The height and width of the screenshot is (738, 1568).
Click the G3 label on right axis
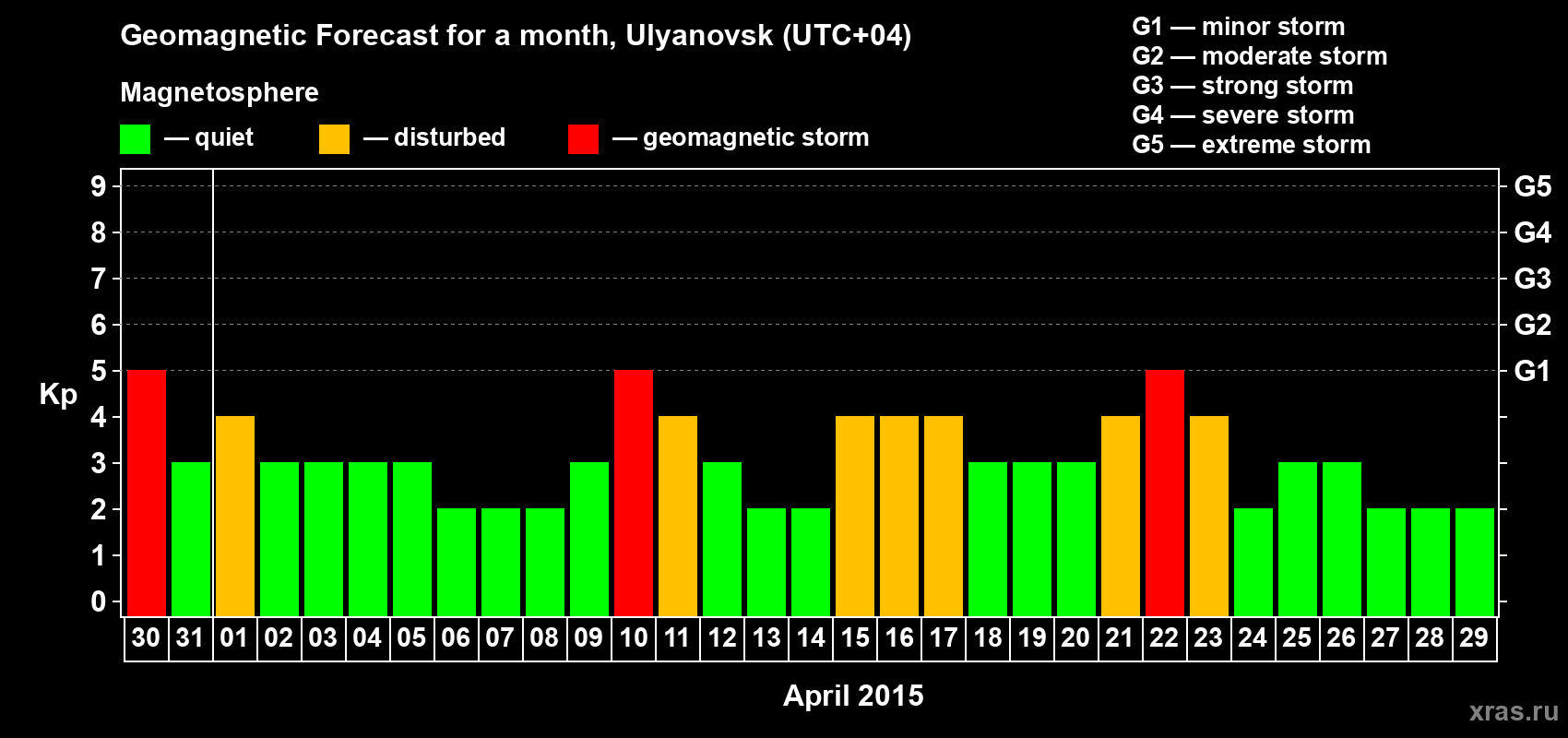click(x=1533, y=279)
